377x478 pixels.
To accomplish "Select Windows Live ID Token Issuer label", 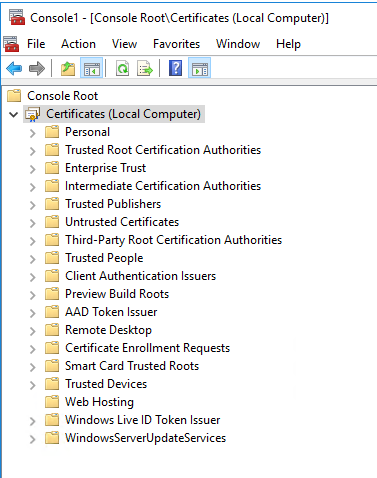I will tap(143, 420).
